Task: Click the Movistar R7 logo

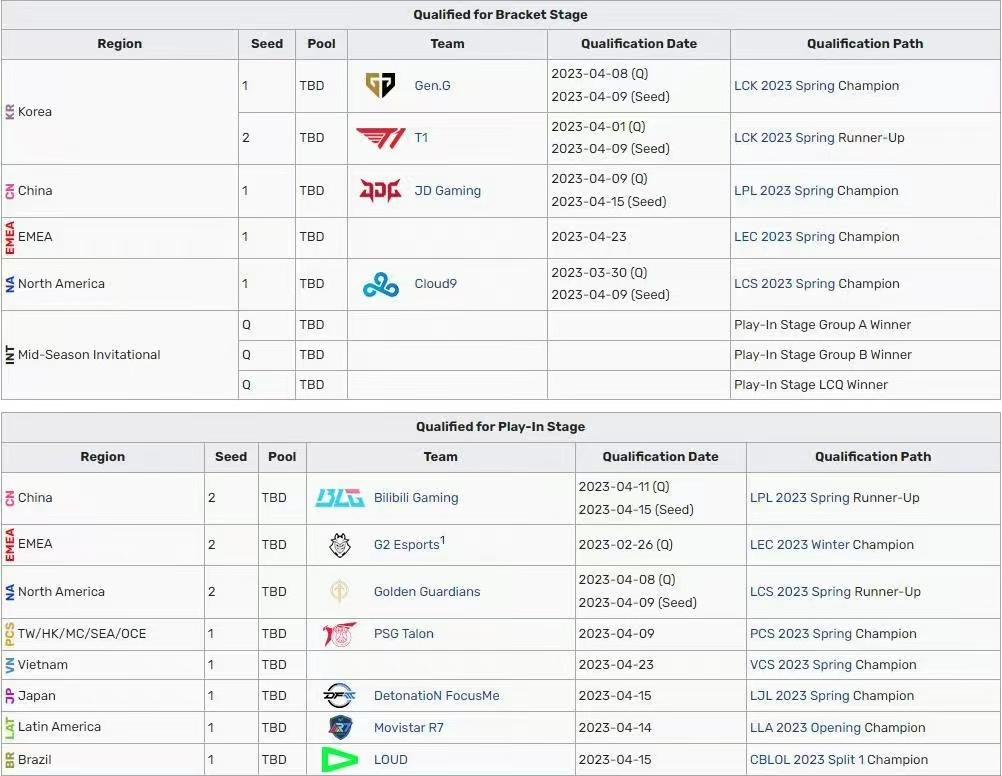Action: tap(340, 728)
